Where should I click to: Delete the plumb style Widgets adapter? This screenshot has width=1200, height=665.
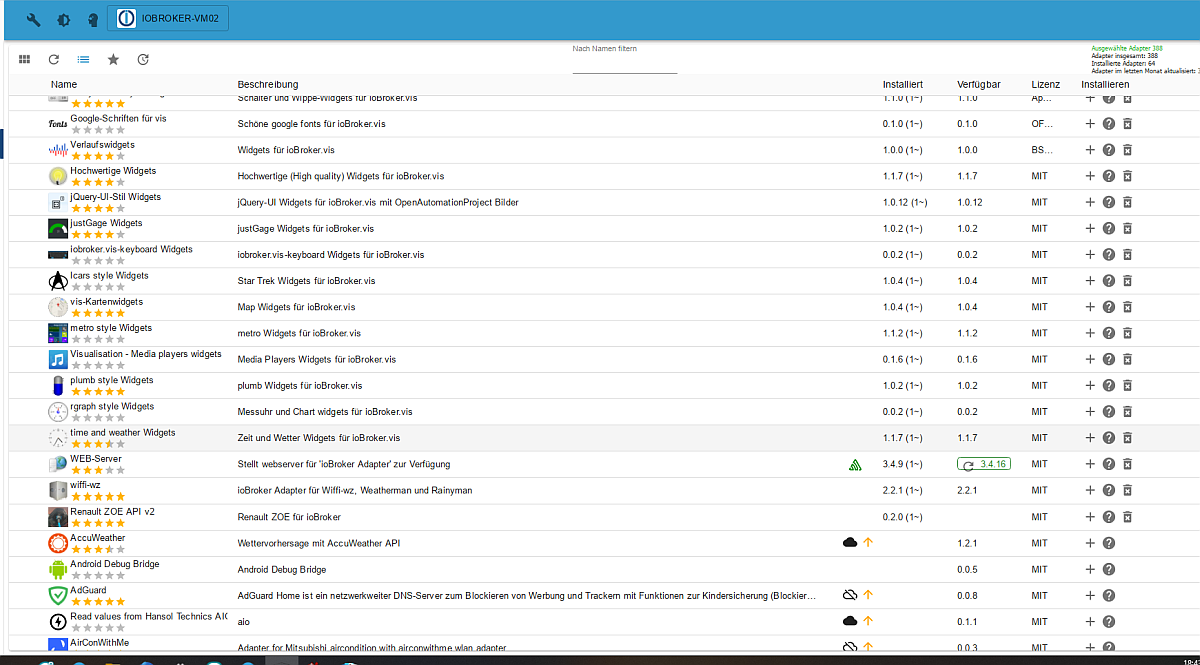1127,385
